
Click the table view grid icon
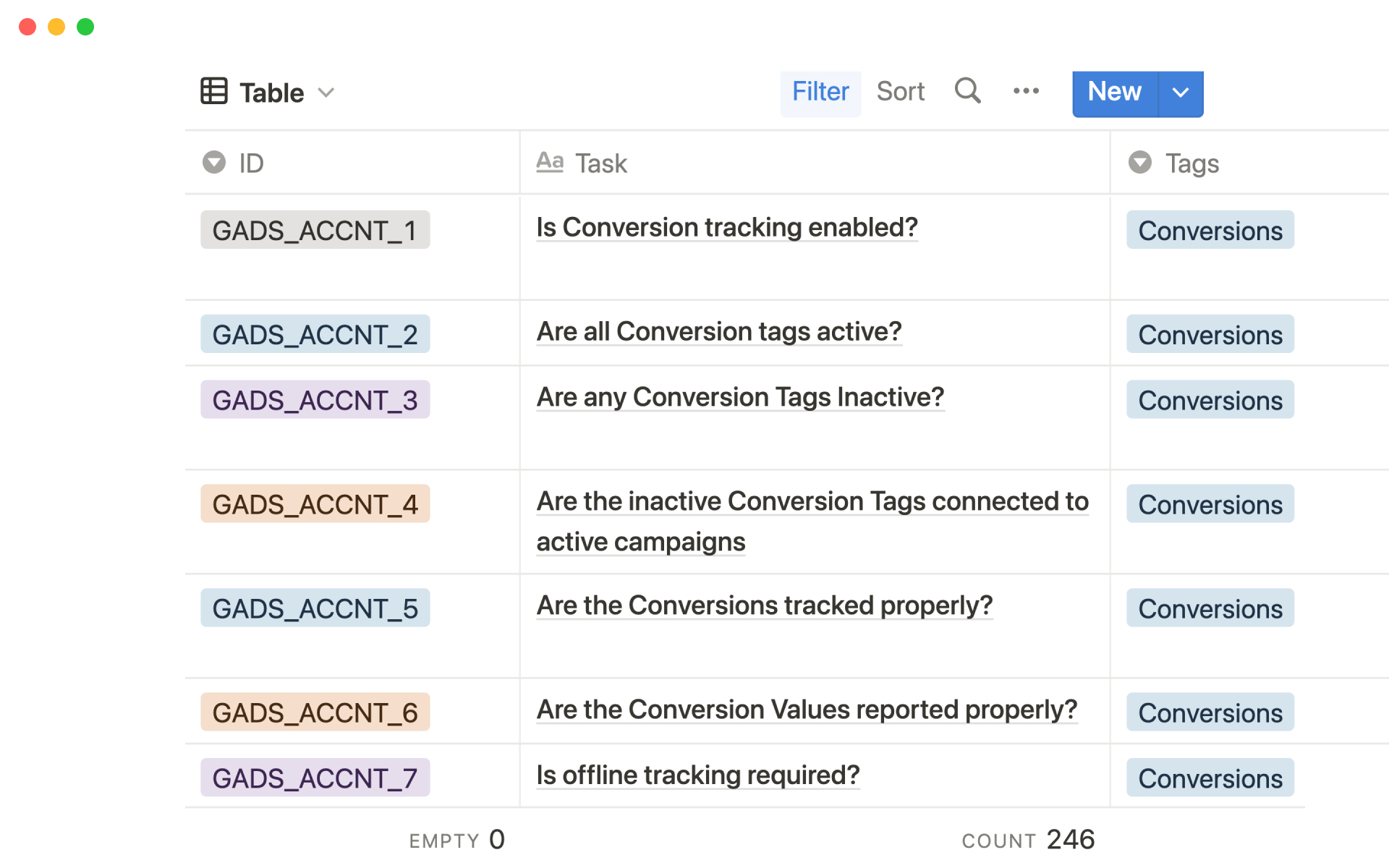pos(213,91)
